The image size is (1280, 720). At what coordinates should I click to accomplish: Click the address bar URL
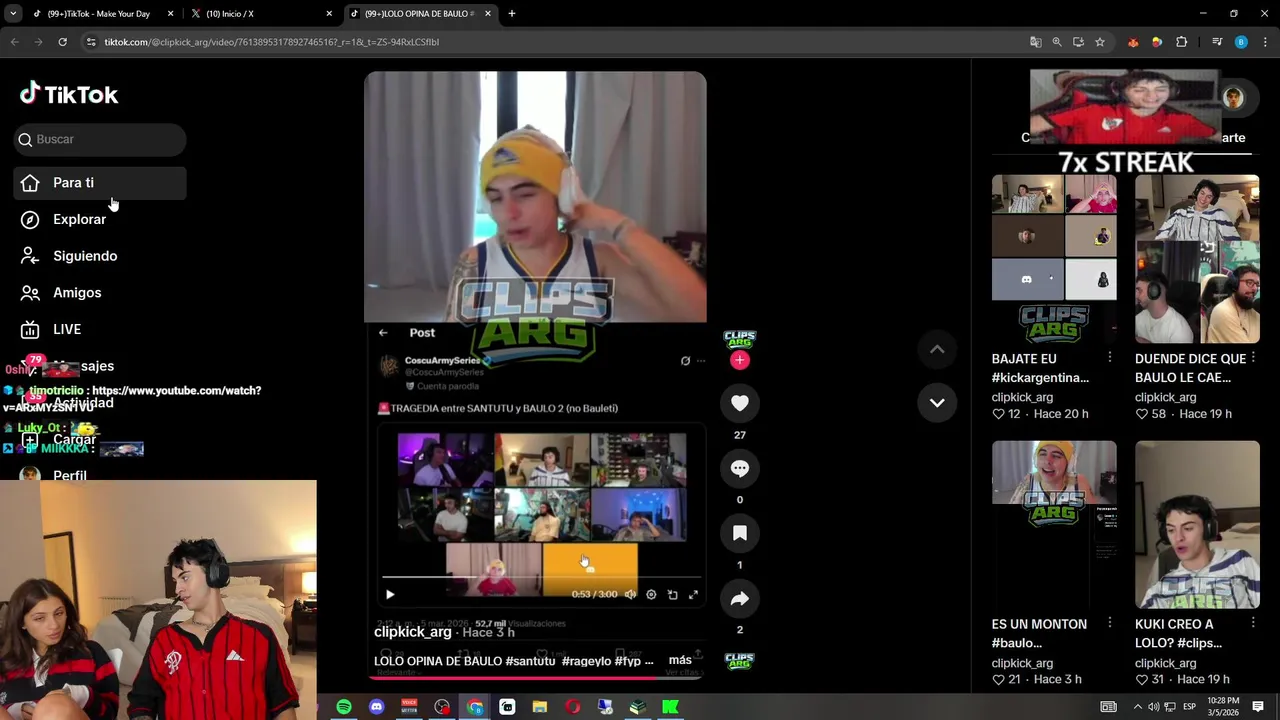pyautogui.click(x=272, y=42)
